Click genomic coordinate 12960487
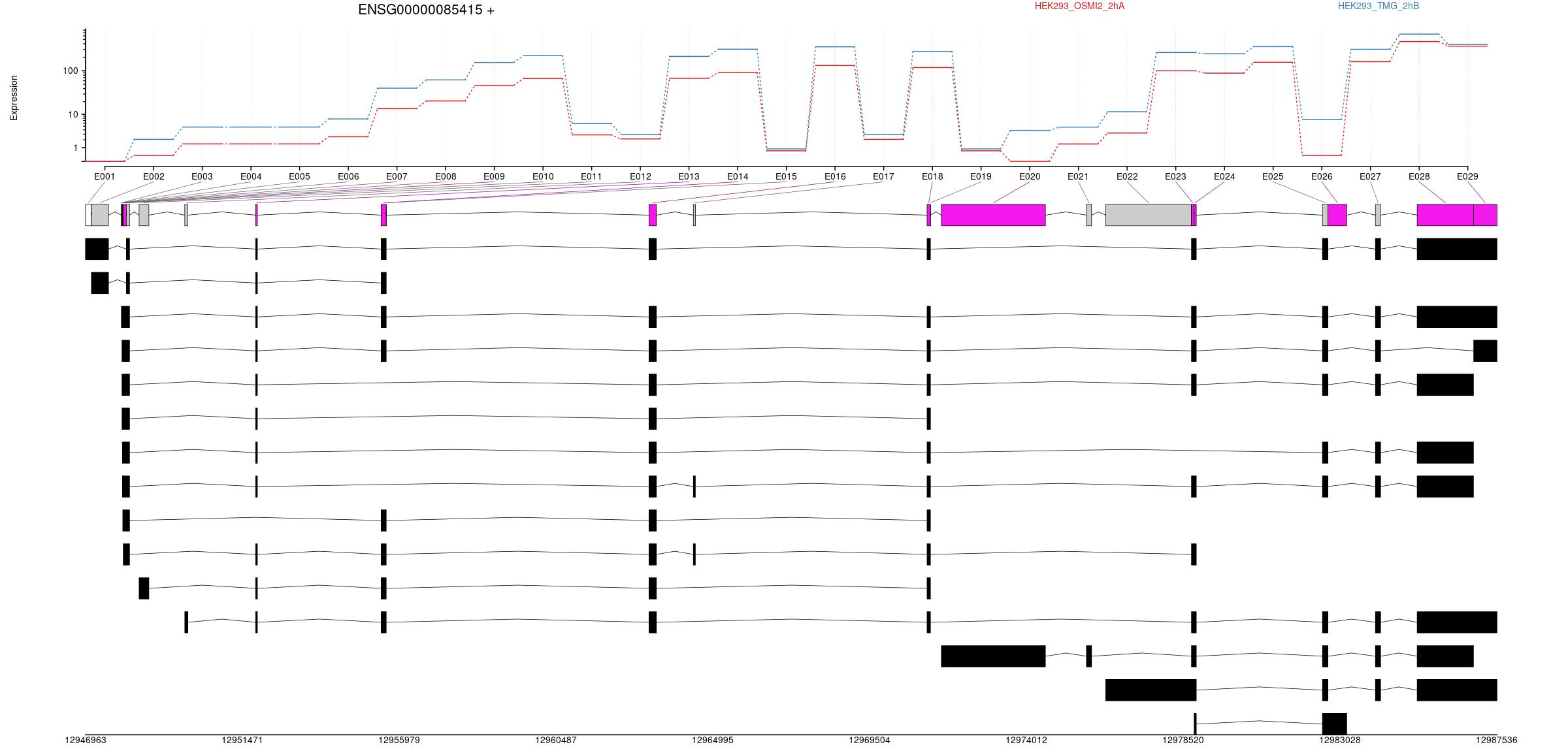 pyautogui.click(x=556, y=740)
